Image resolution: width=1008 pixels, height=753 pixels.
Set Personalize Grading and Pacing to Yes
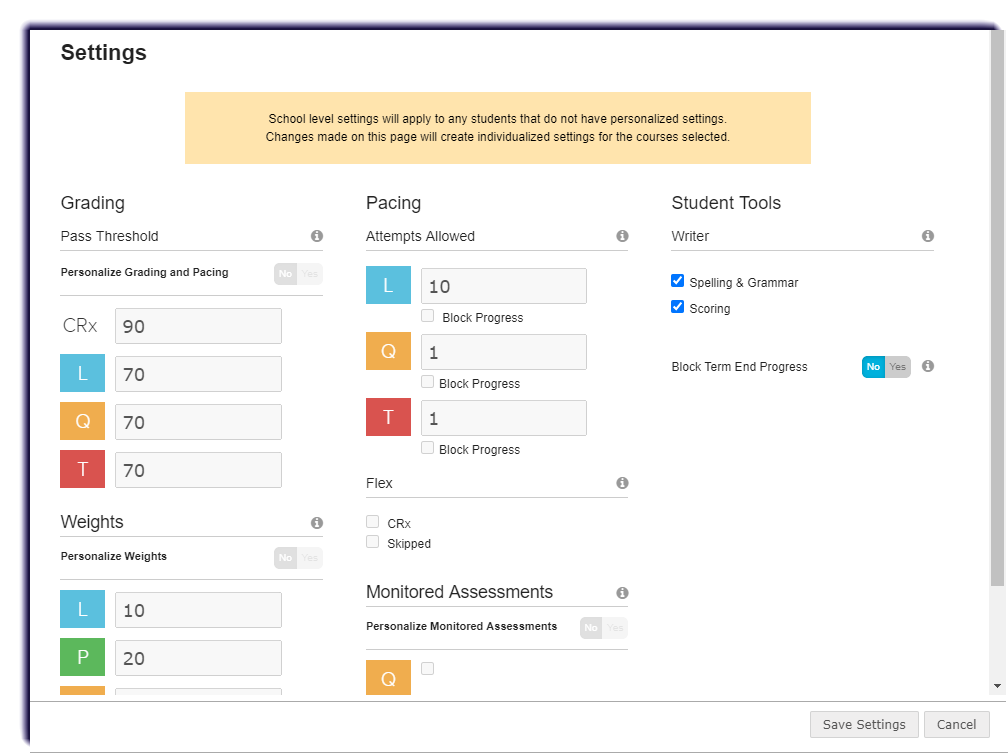310,272
